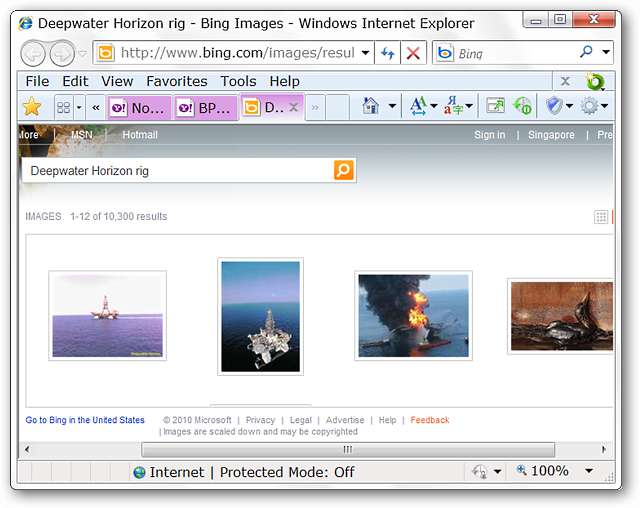Expand the address bar history dropdown
The image size is (640, 508).
366,53
